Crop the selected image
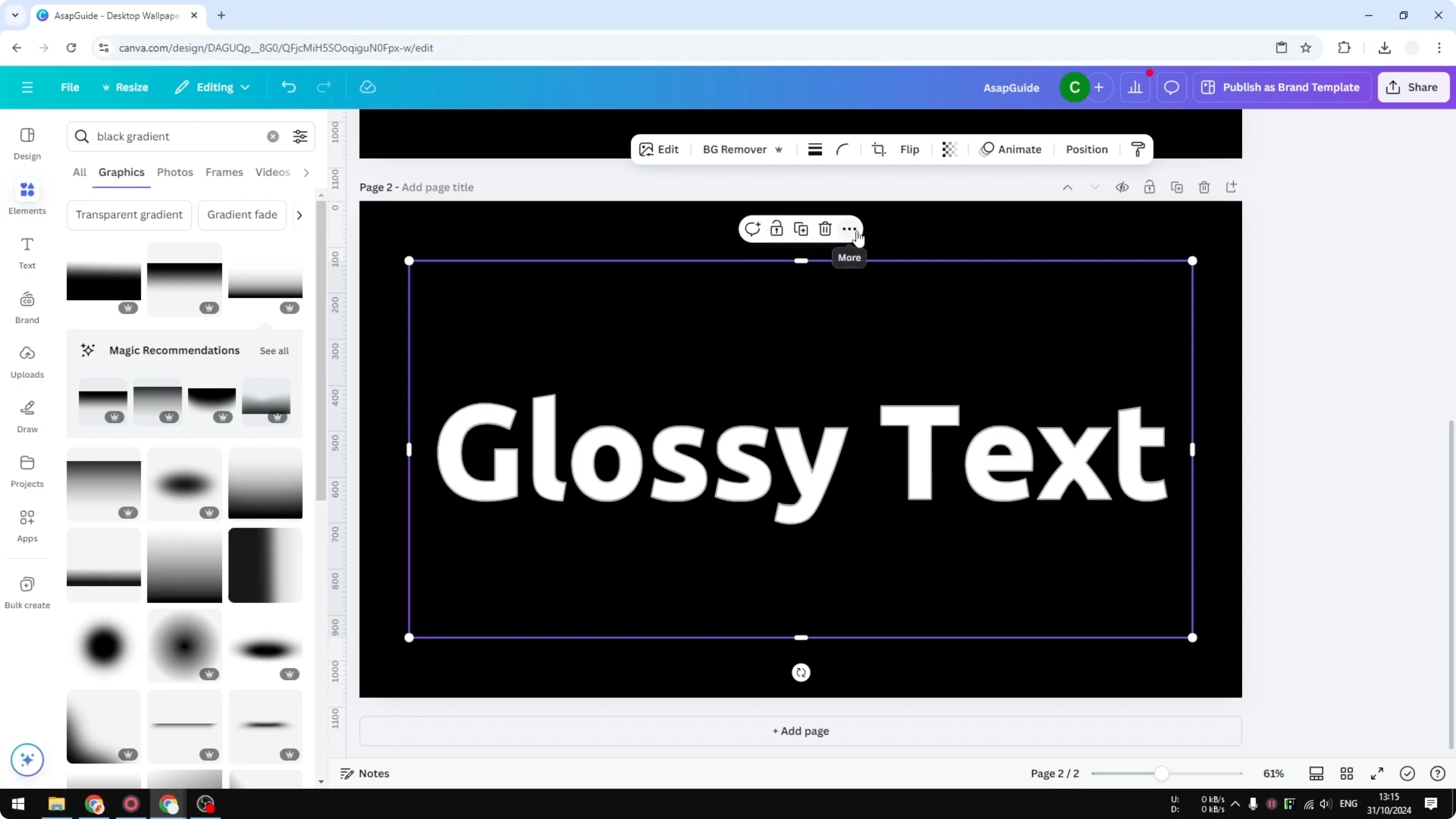The width and height of the screenshot is (1456, 819). tap(878, 149)
